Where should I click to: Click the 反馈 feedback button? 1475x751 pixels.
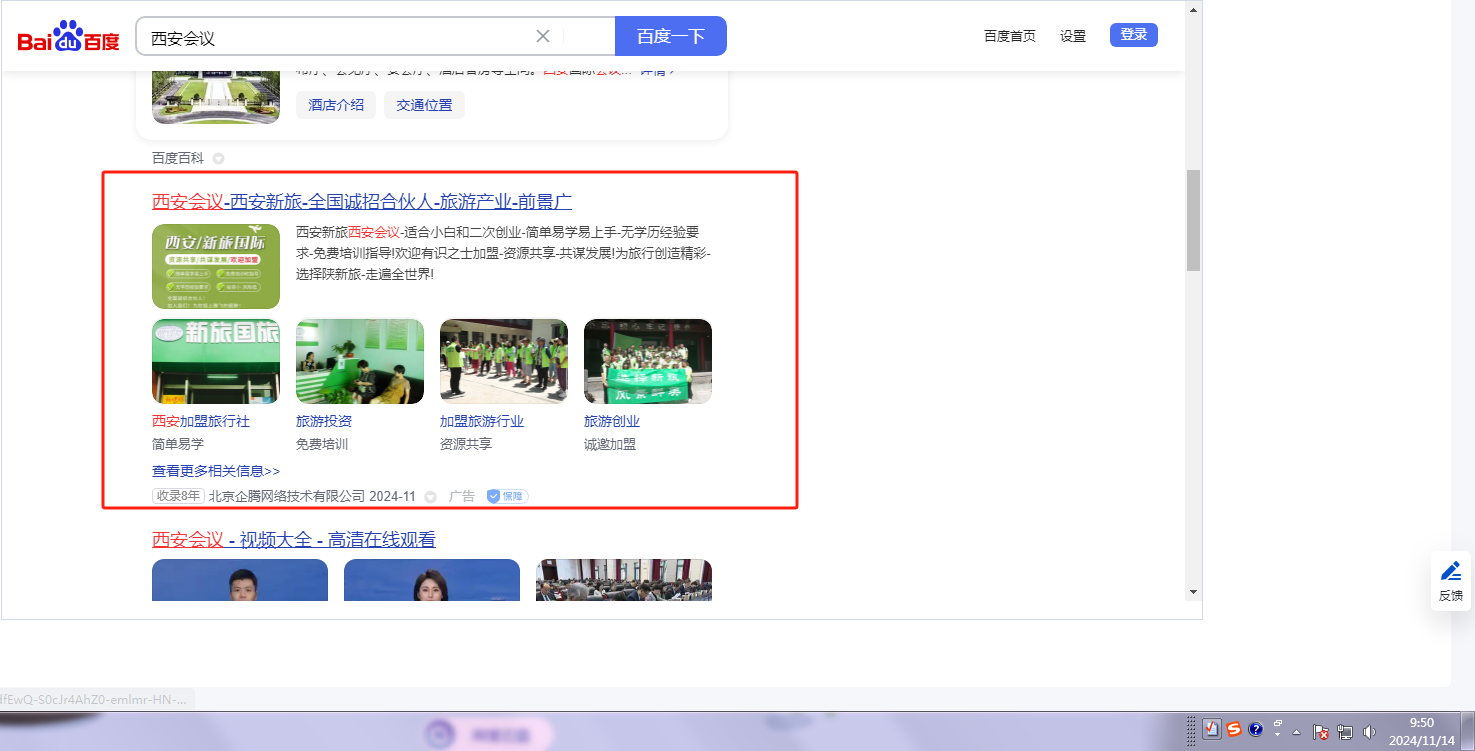(x=1451, y=582)
